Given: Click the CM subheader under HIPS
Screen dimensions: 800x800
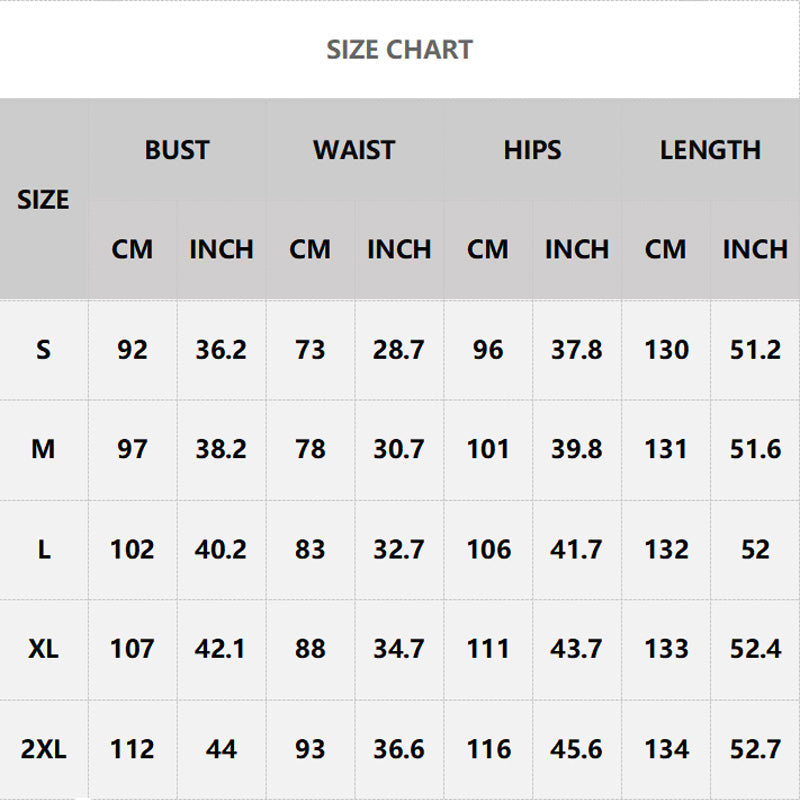Looking at the screenshot, I should tap(488, 250).
